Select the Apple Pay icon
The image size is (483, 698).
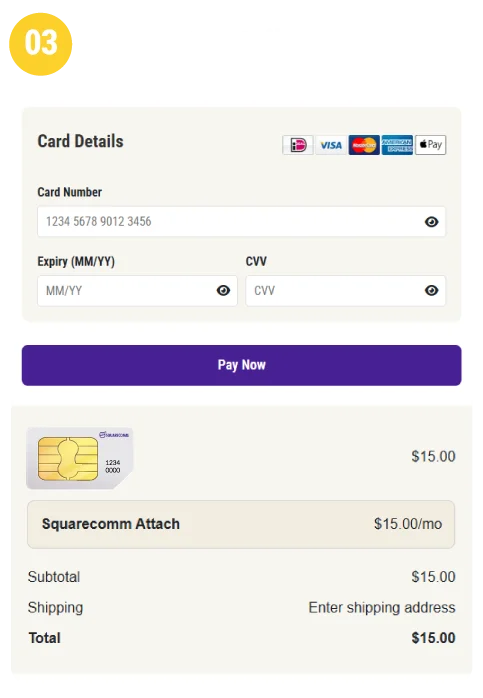coord(430,145)
